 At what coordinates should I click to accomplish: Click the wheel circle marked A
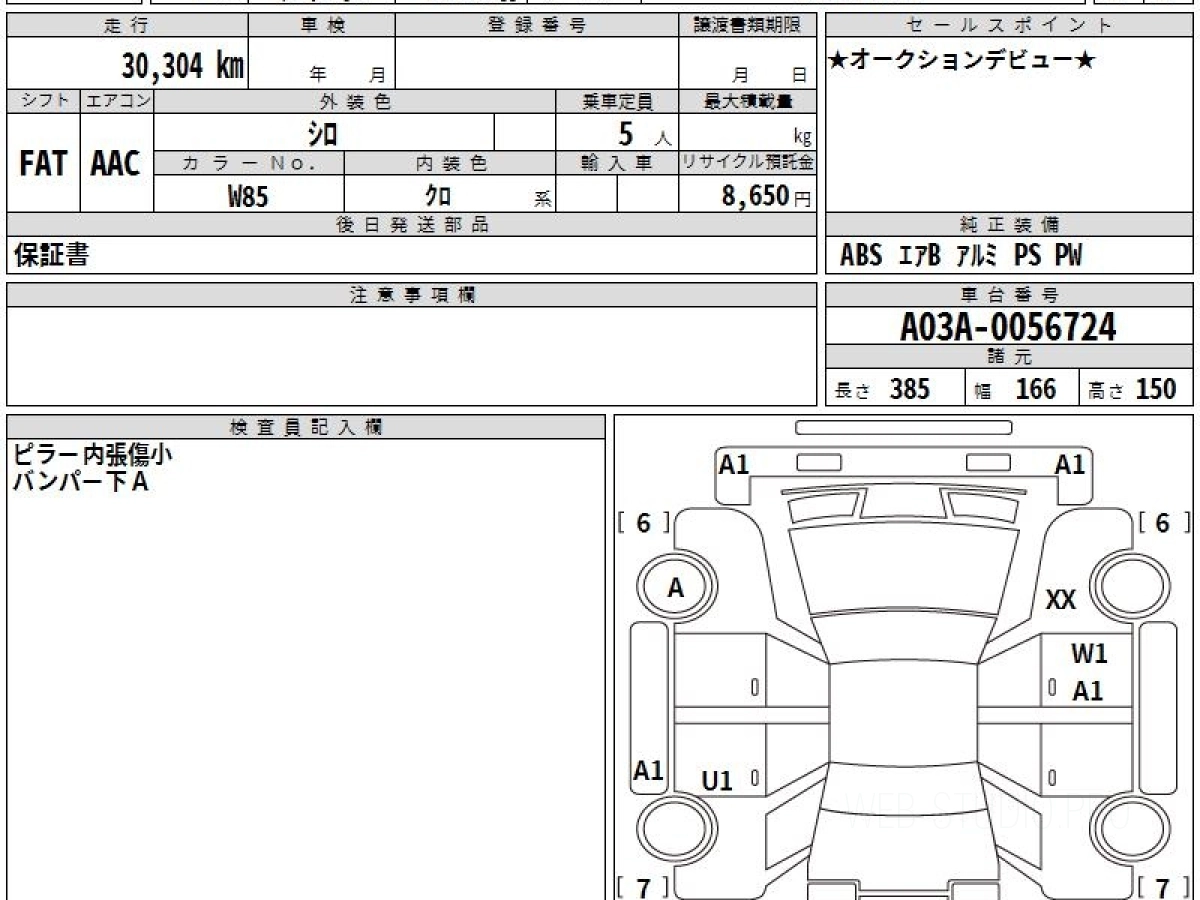point(676,589)
